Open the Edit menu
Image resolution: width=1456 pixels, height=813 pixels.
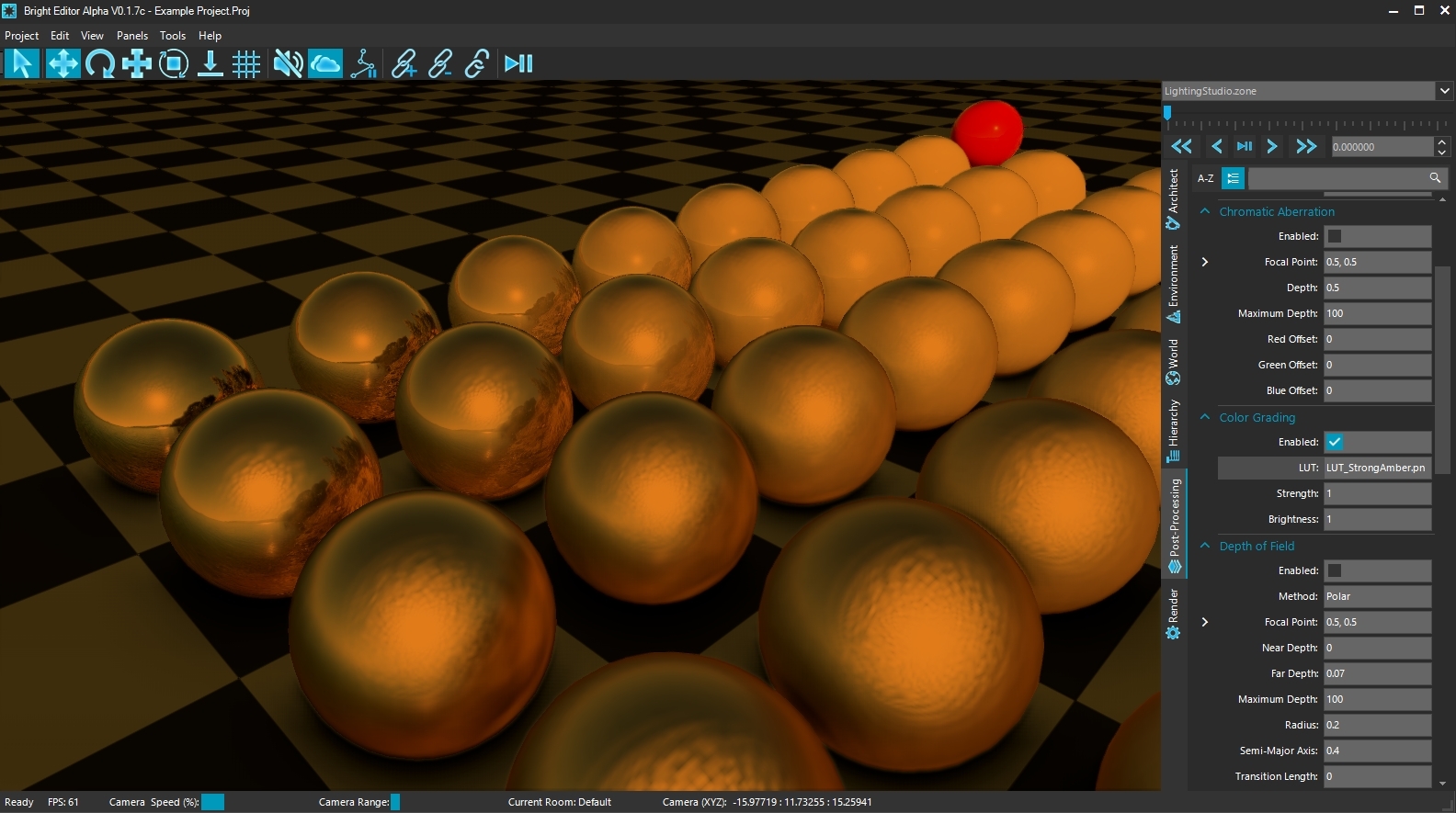point(60,36)
